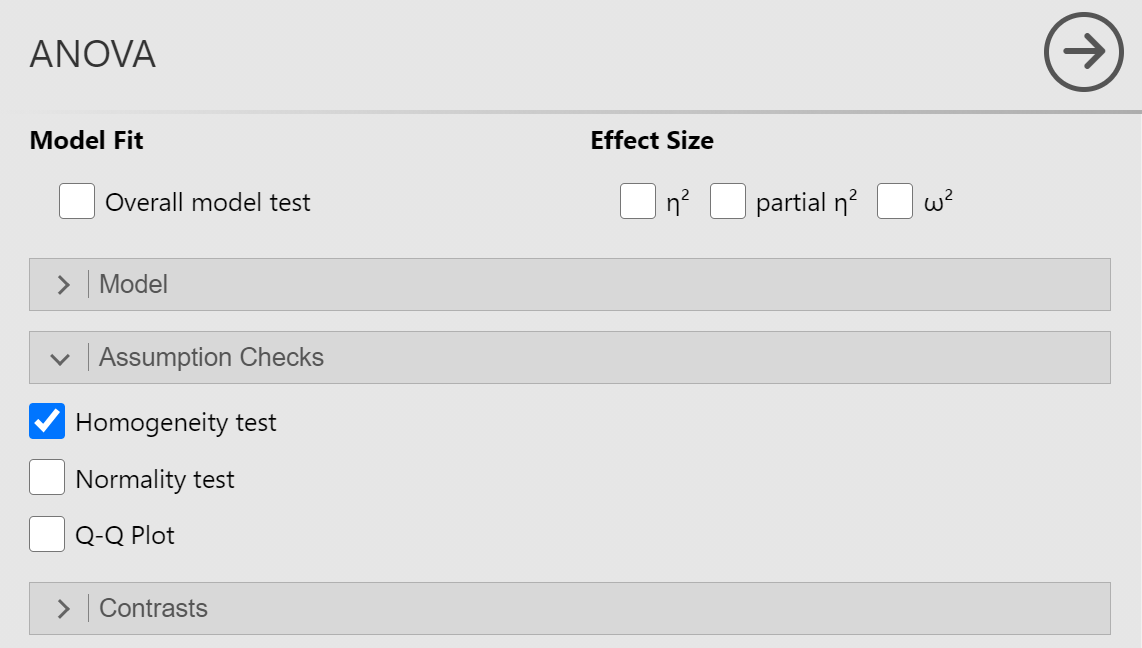
Task: Click the chevron icon beside Model
Action: 63,285
